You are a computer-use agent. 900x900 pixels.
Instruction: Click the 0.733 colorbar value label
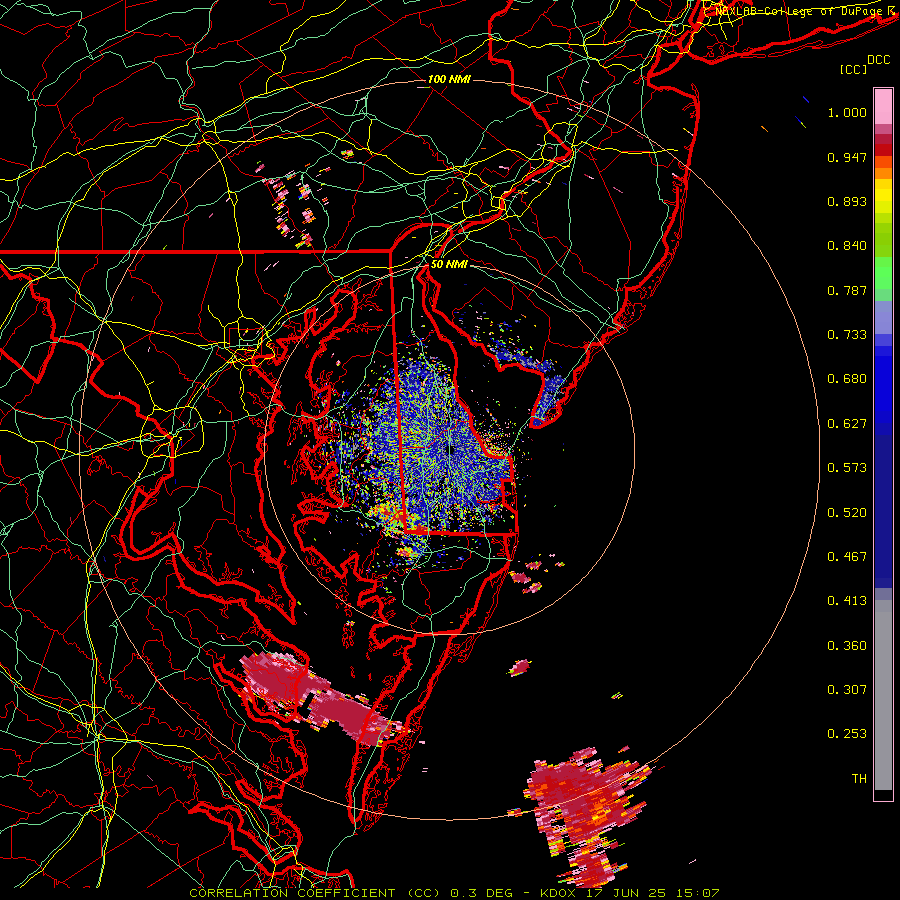click(847, 335)
